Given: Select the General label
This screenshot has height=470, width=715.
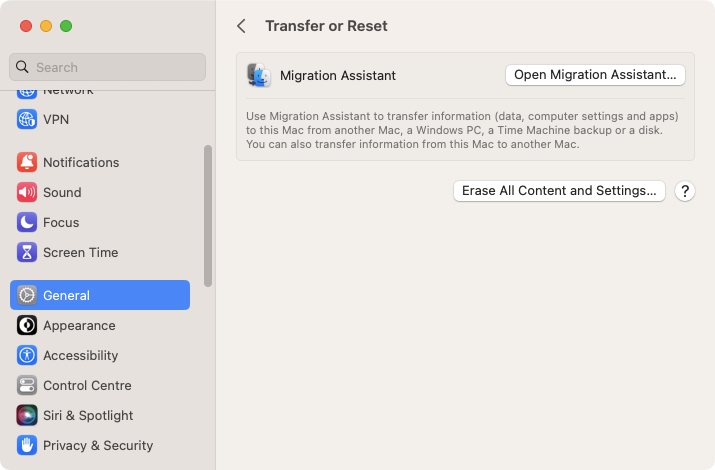Looking at the screenshot, I should [67, 295].
